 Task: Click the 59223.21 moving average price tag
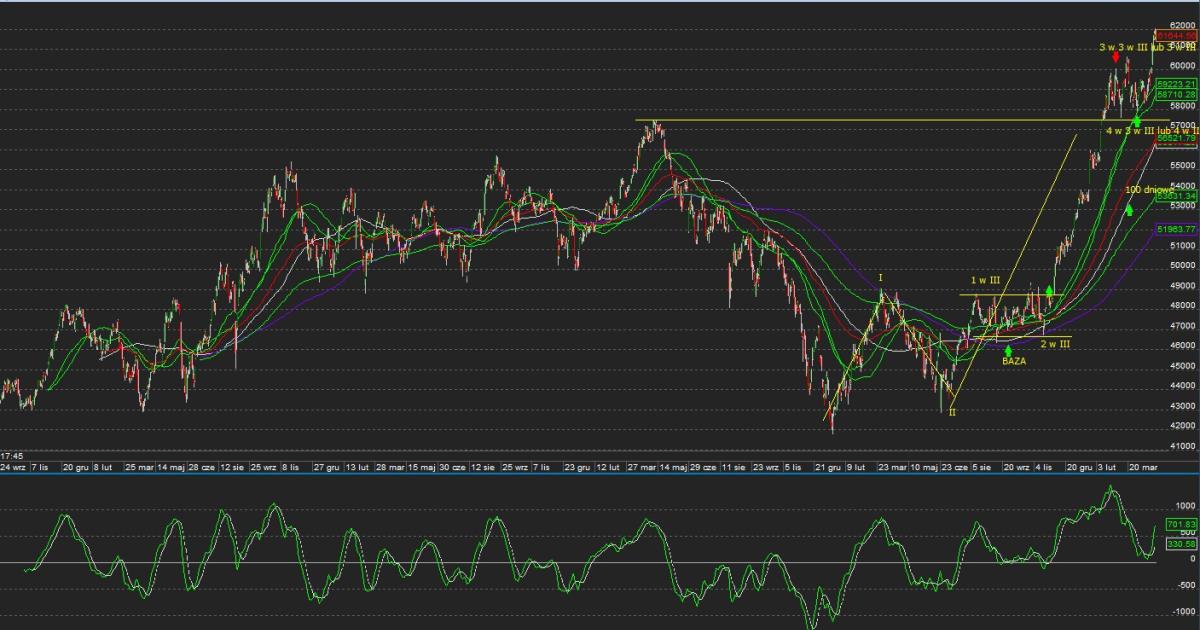pyautogui.click(x=1176, y=84)
